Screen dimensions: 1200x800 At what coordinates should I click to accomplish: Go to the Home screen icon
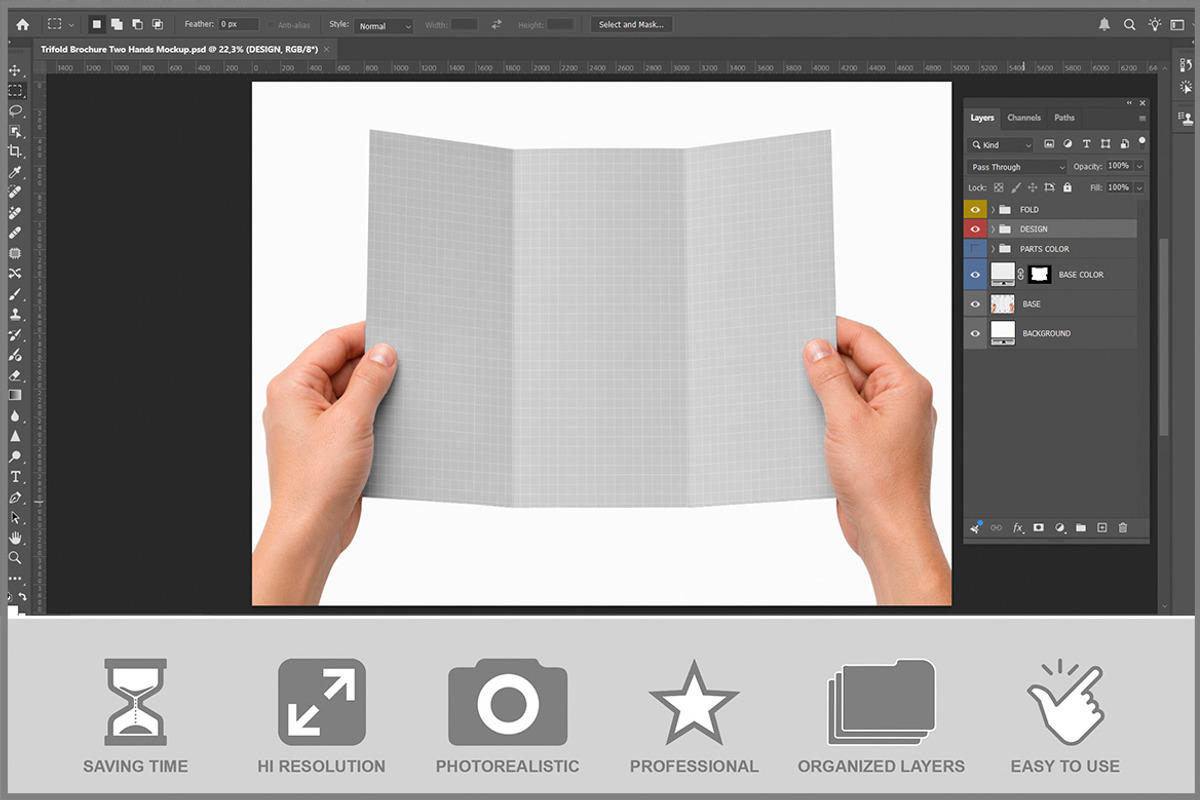click(22, 24)
